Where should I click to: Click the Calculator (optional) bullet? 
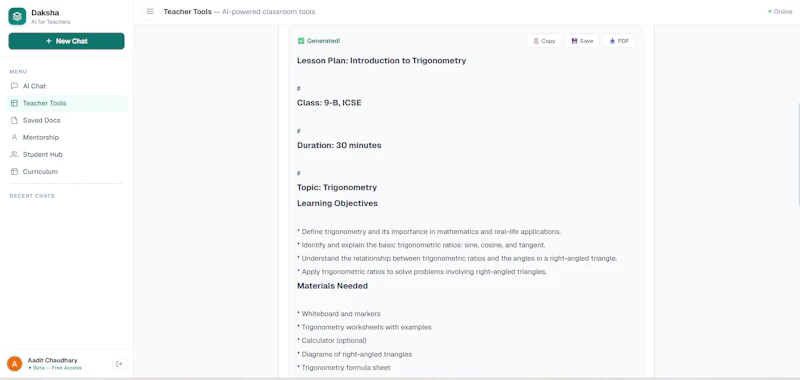click(332, 340)
